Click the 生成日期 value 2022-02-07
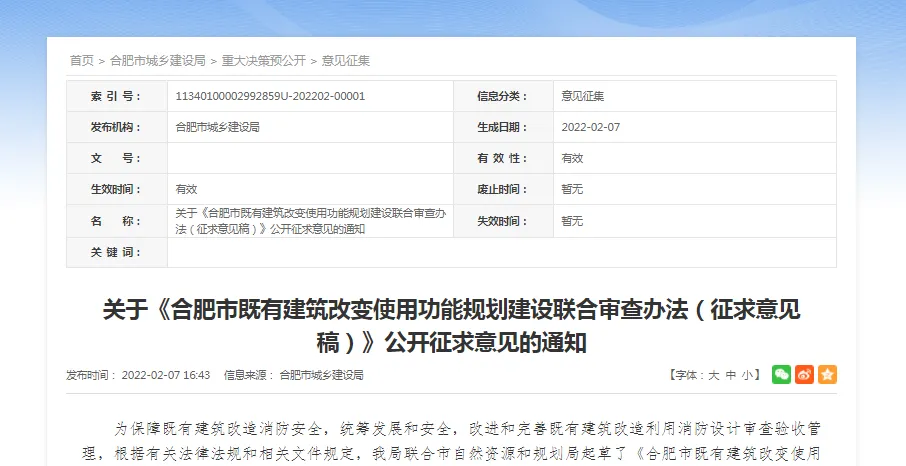This screenshot has height=466, width=906. pyautogui.click(x=590, y=128)
